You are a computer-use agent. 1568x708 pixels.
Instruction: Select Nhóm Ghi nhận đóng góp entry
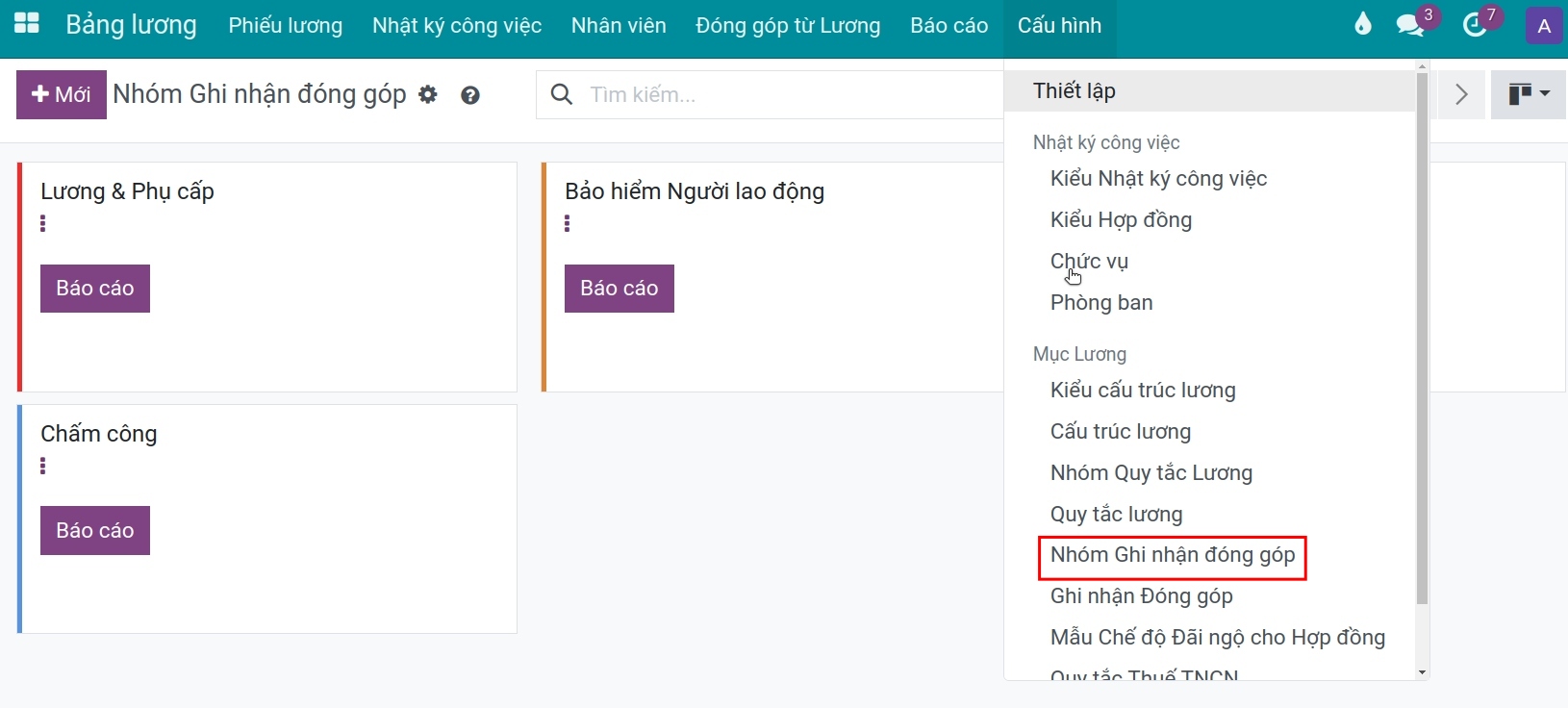(x=1173, y=556)
